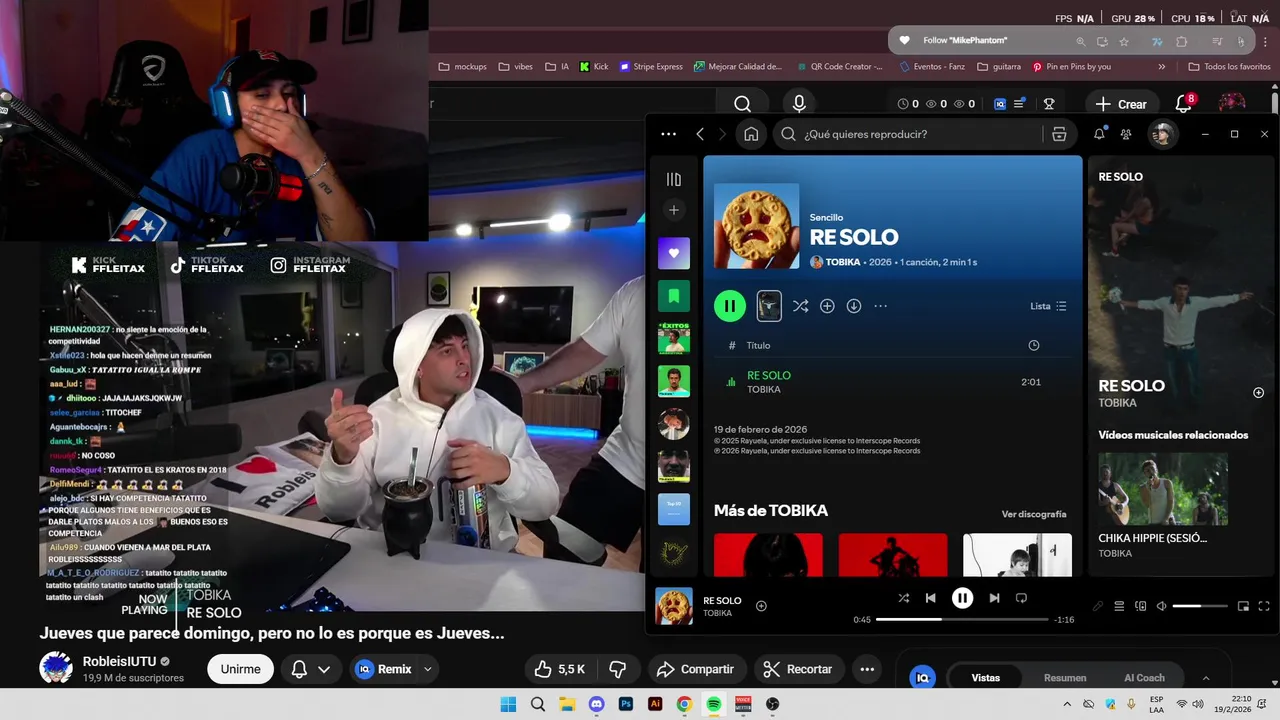Open Spotify play queue

click(1119, 606)
